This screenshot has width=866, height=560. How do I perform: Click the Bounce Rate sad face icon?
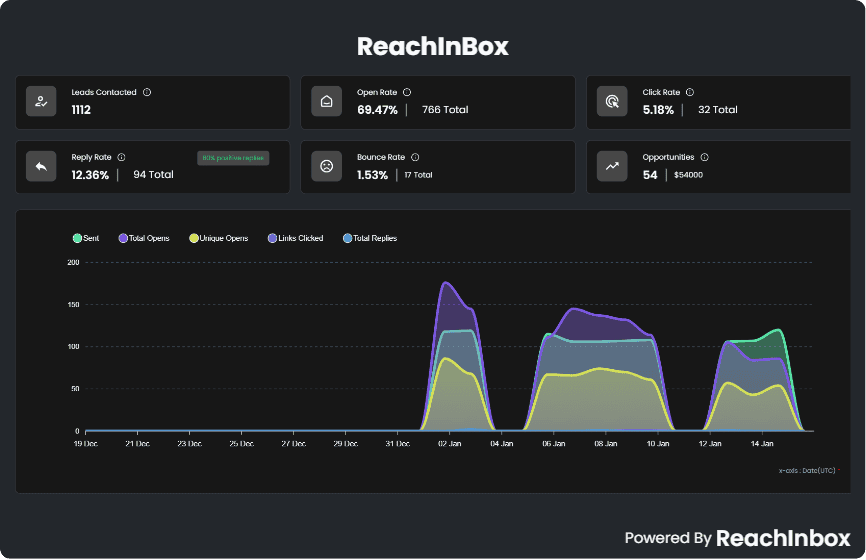(326, 166)
